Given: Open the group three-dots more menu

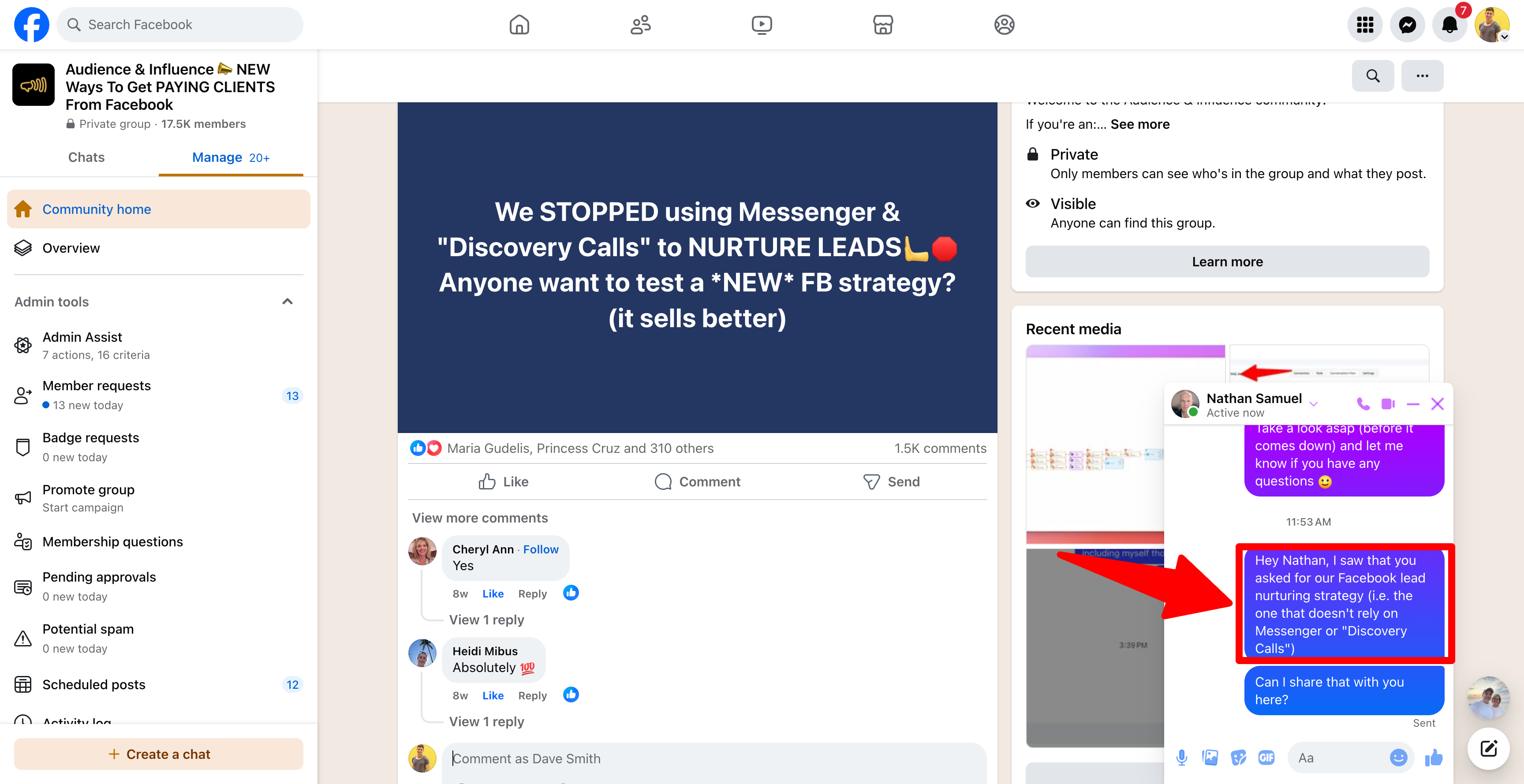Looking at the screenshot, I should click(1422, 76).
